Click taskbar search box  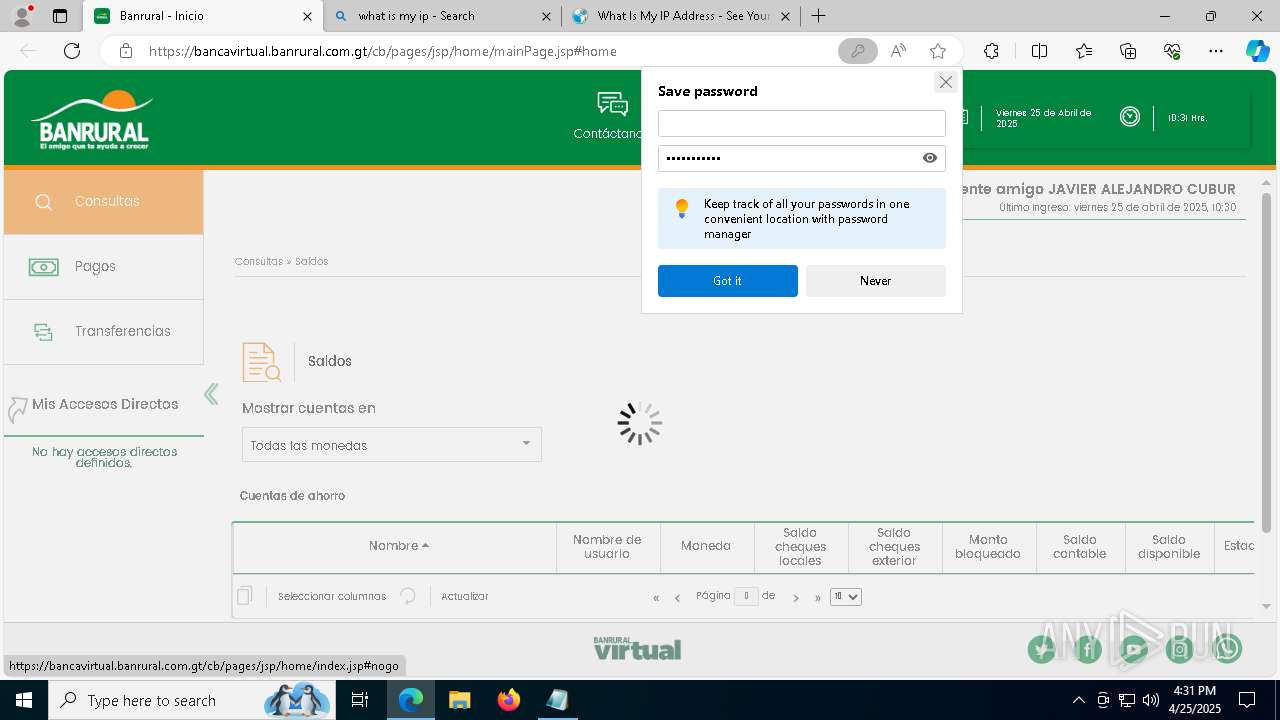pos(190,700)
